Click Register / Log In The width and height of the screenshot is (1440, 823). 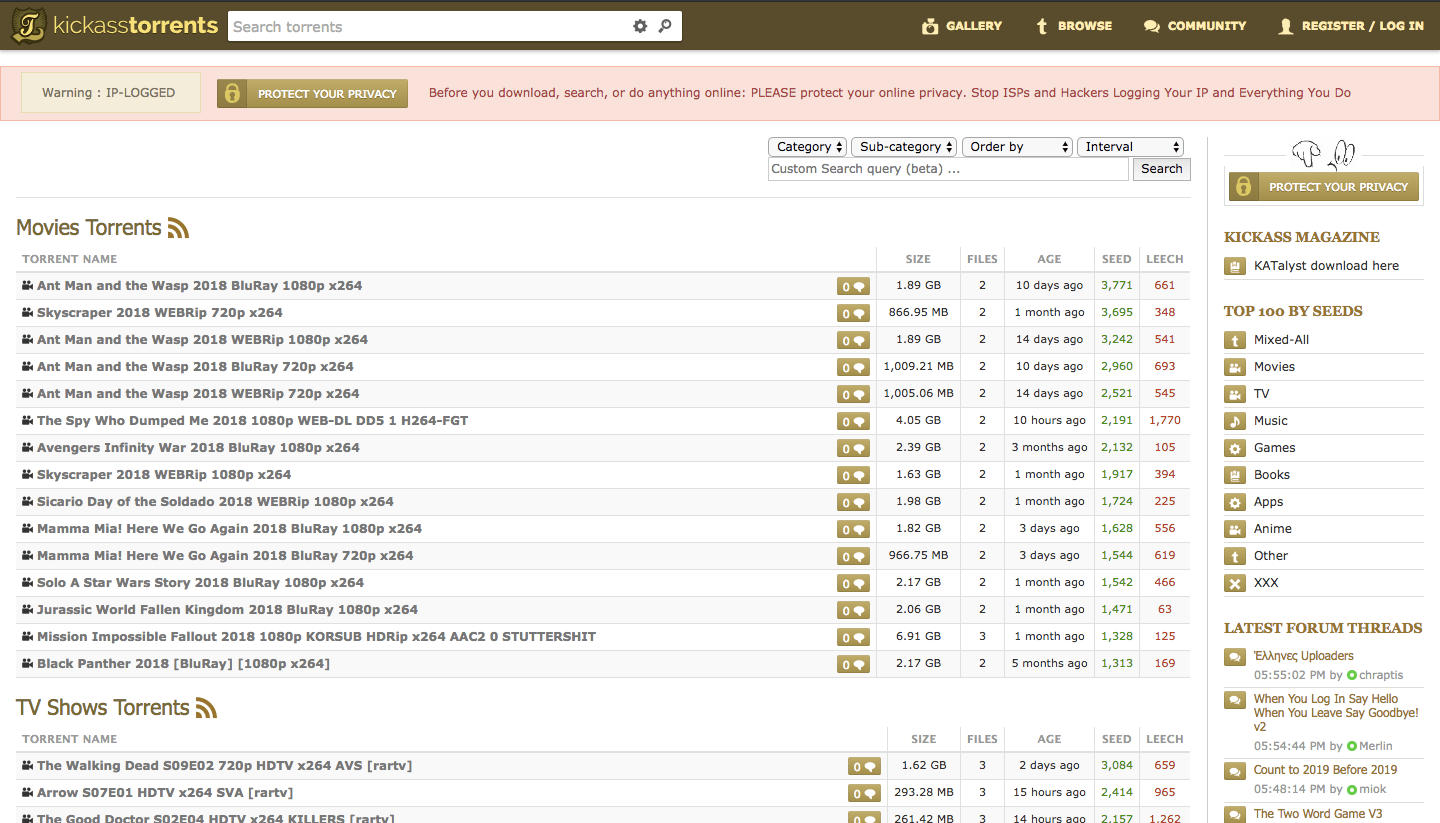pyautogui.click(x=1351, y=26)
